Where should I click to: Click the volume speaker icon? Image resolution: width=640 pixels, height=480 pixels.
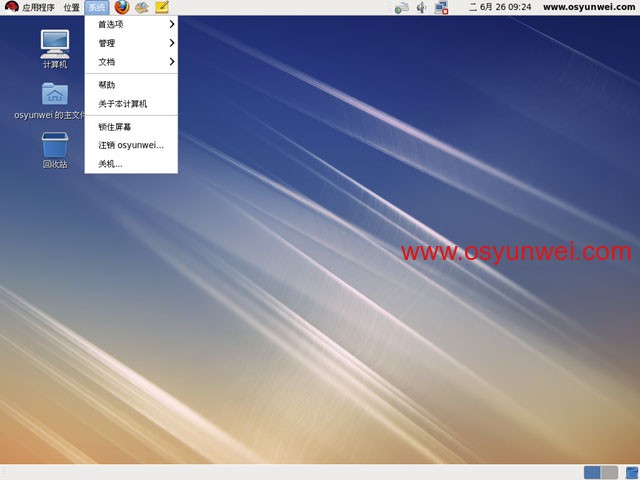coord(421,7)
